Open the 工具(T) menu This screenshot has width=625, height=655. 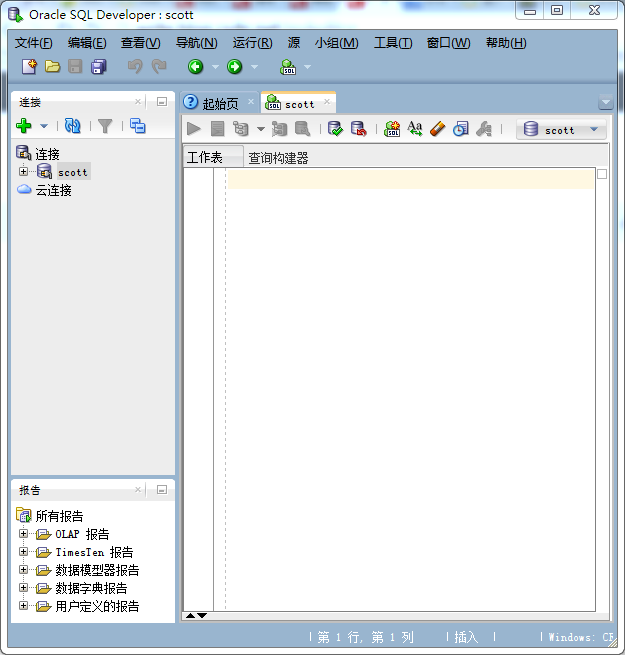(x=393, y=43)
